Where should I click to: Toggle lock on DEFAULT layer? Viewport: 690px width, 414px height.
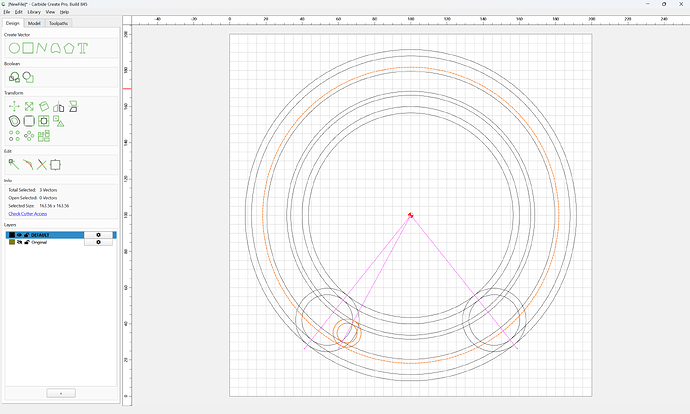coord(26,235)
